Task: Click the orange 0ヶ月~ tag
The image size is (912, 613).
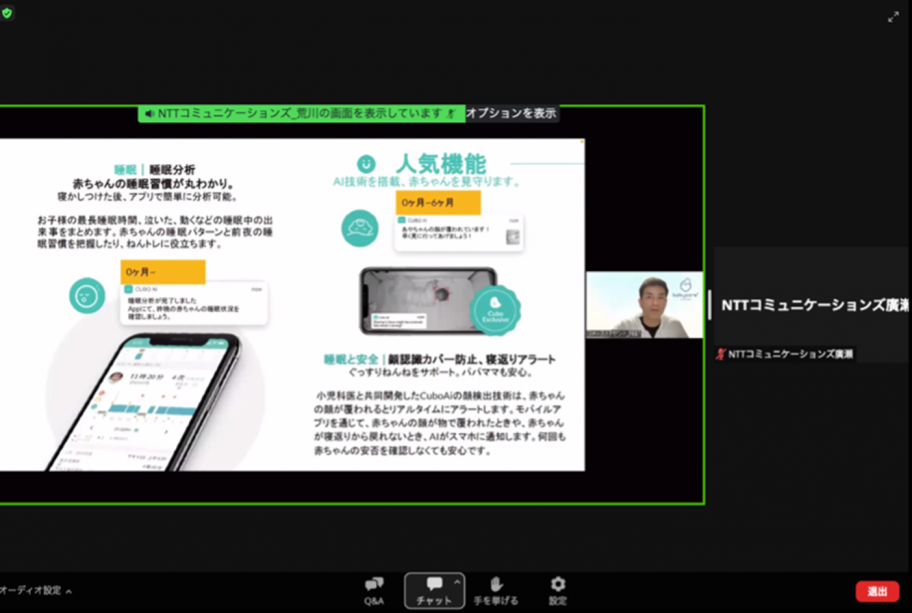Action: 163,272
